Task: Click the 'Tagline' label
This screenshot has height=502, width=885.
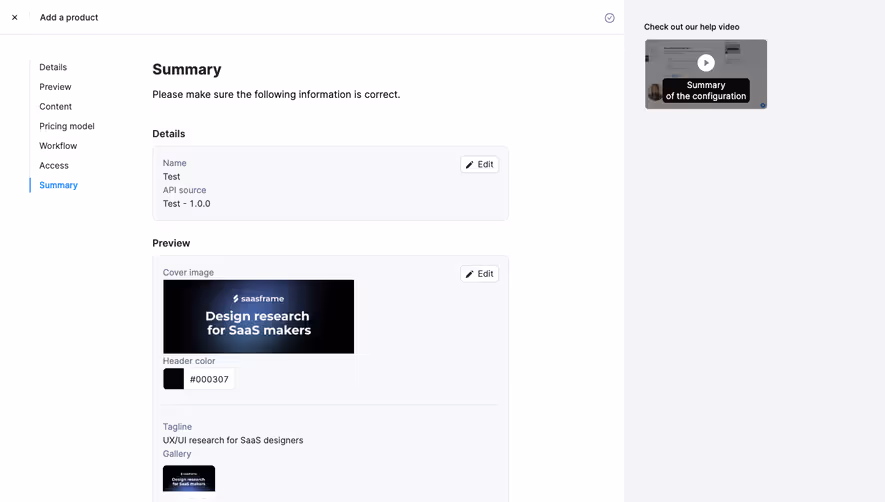Action: click(x=177, y=427)
